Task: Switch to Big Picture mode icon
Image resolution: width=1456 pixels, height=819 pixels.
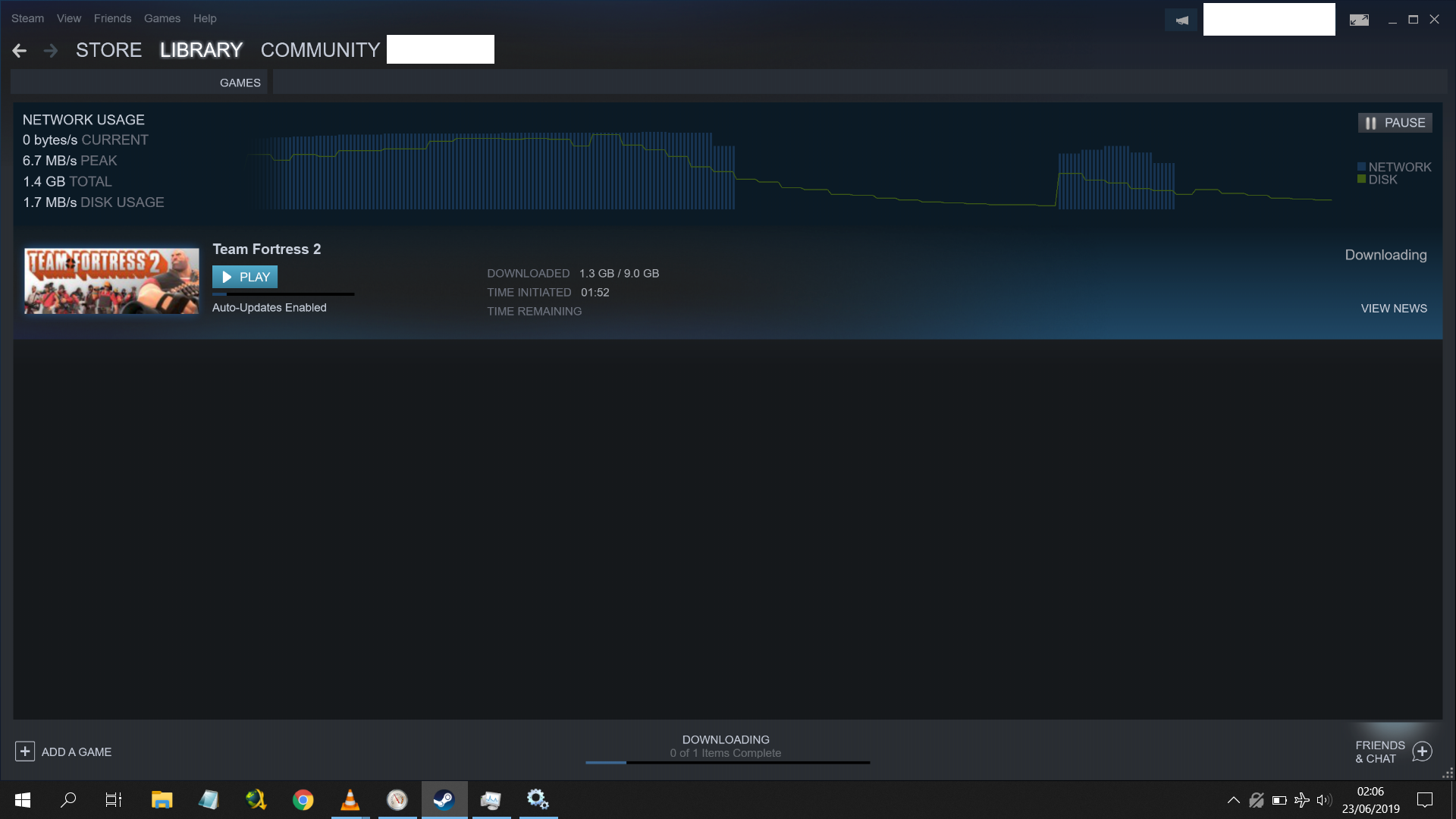Action: click(1359, 20)
